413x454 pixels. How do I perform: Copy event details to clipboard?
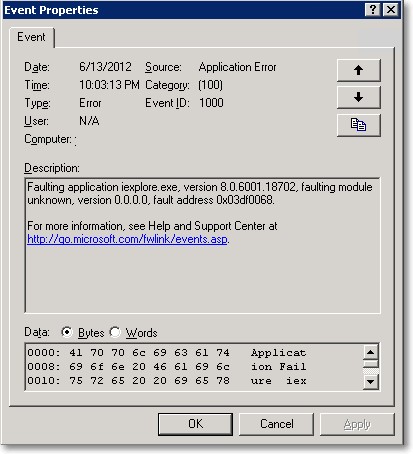tap(359, 125)
